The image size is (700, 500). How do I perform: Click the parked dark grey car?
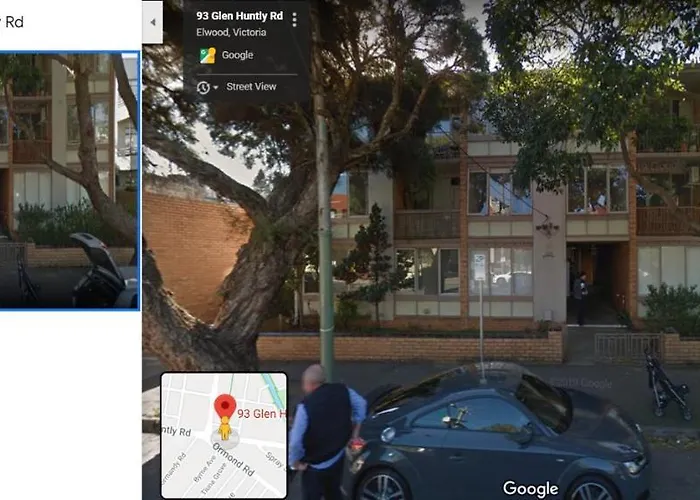coord(498,432)
